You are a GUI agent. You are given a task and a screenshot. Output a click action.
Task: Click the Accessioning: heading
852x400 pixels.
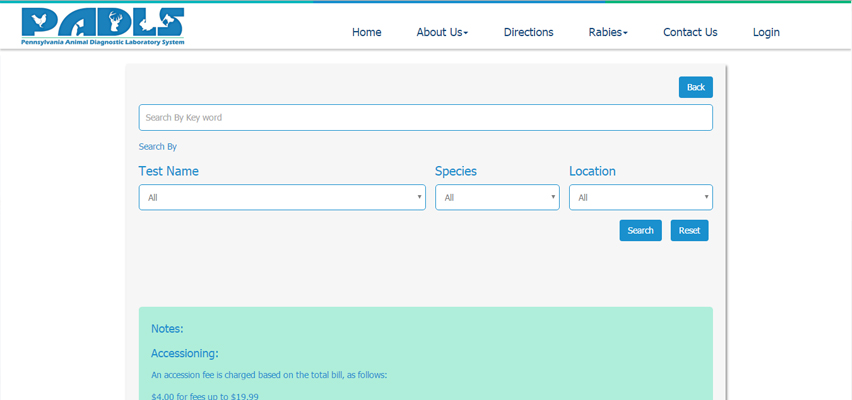(x=185, y=354)
